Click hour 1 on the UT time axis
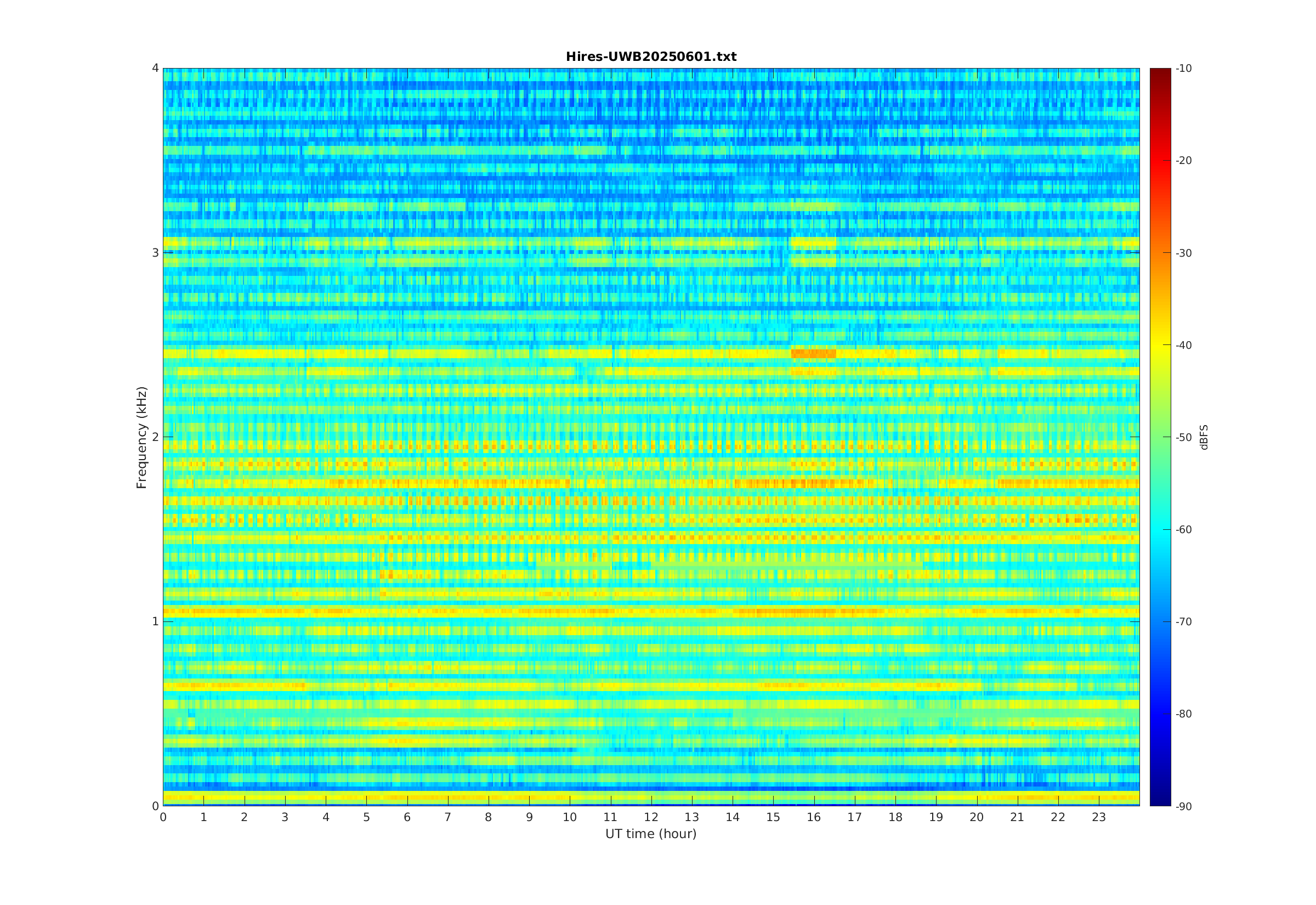The height and width of the screenshot is (905, 1316). pyautogui.click(x=204, y=818)
